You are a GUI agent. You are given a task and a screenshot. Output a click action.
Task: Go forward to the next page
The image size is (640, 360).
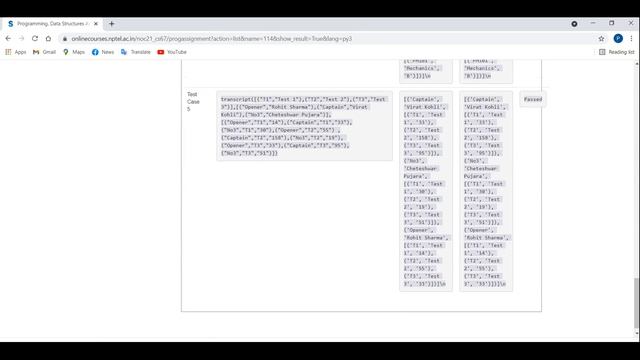coord(22,38)
